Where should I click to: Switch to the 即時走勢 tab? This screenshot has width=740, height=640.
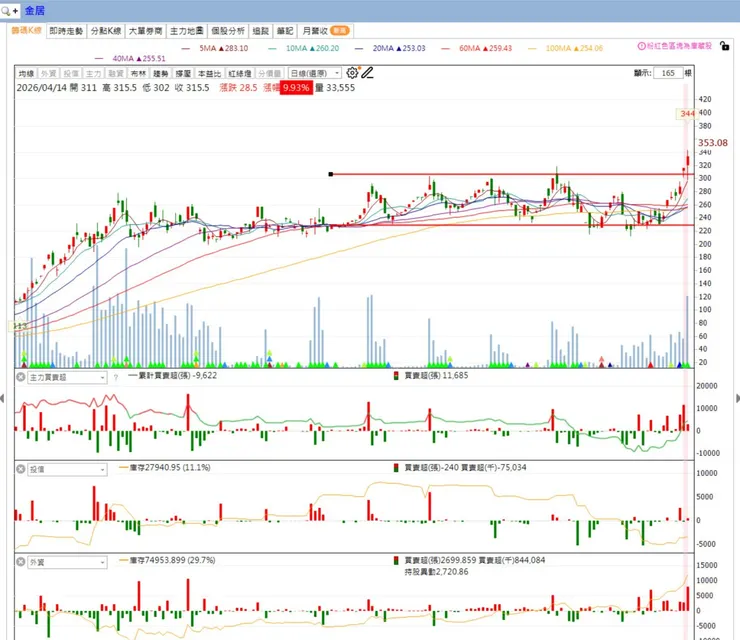coord(66,31)
